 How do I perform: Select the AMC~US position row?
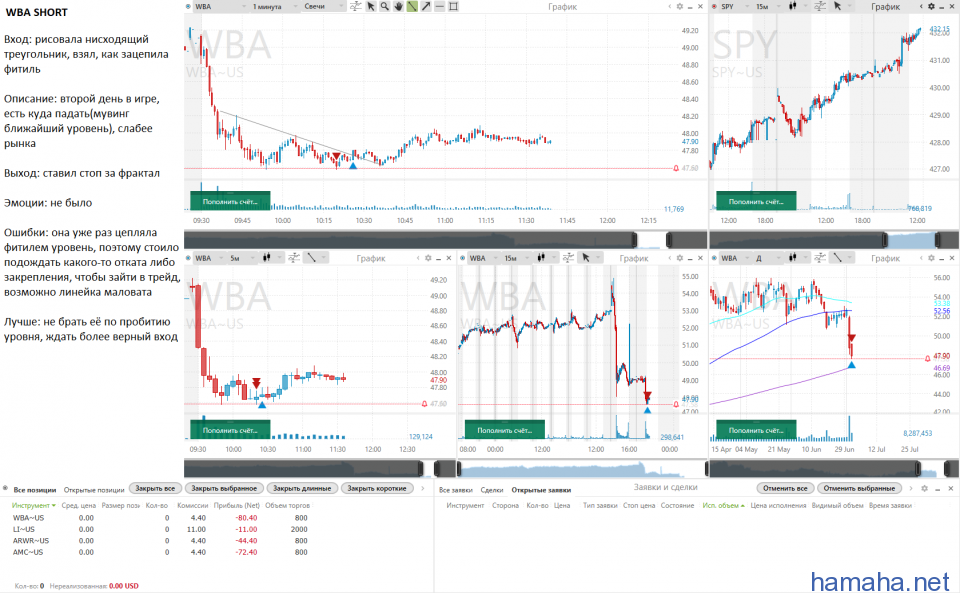[160, 552]
